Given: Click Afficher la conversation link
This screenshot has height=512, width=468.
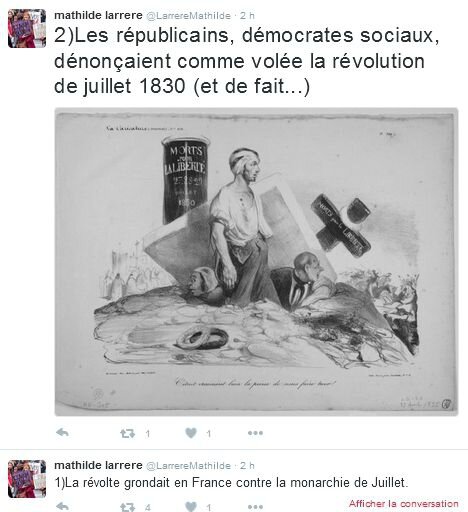Looking at the screenshot, I should (x=403, y=503).
